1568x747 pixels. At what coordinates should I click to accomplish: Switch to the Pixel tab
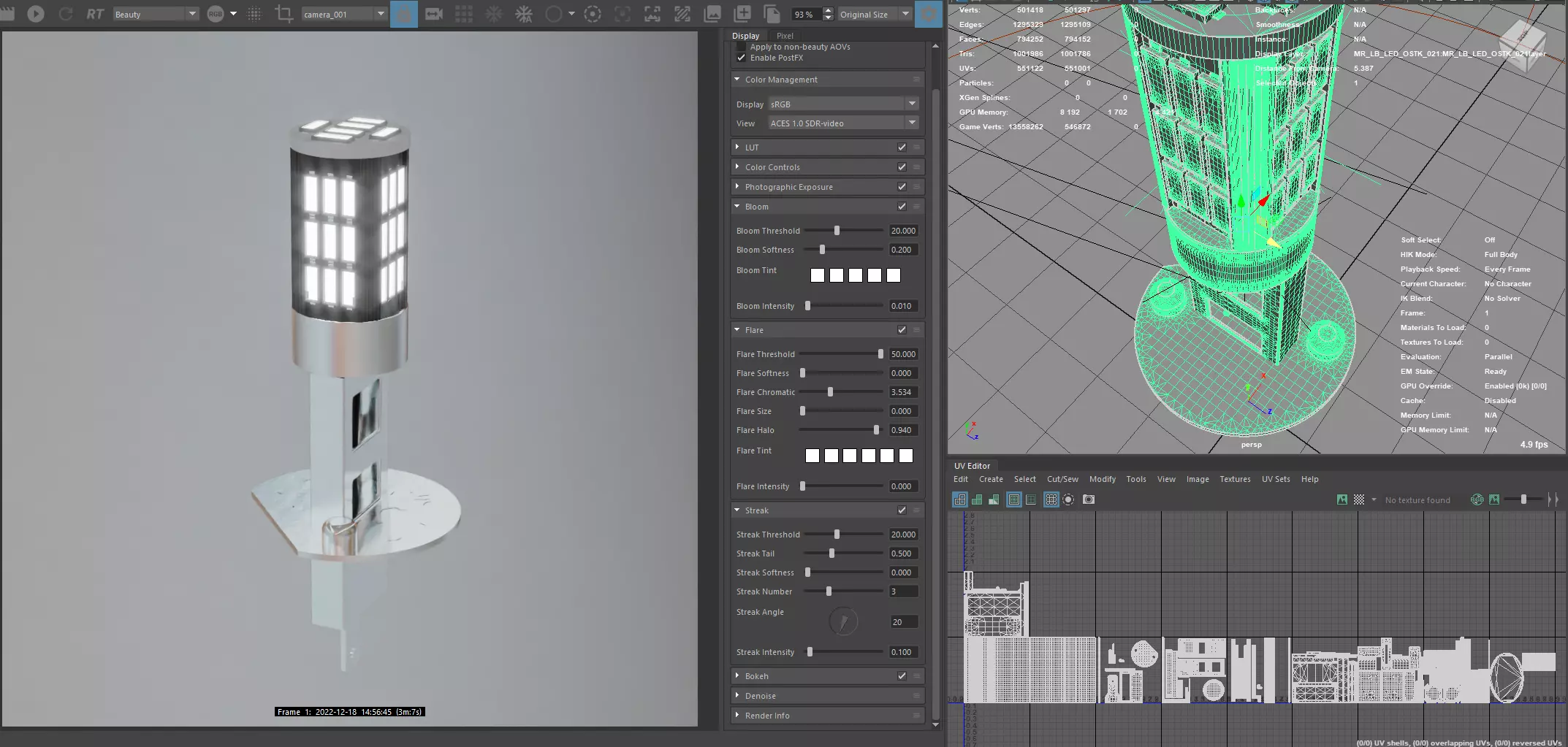(785, 36)
